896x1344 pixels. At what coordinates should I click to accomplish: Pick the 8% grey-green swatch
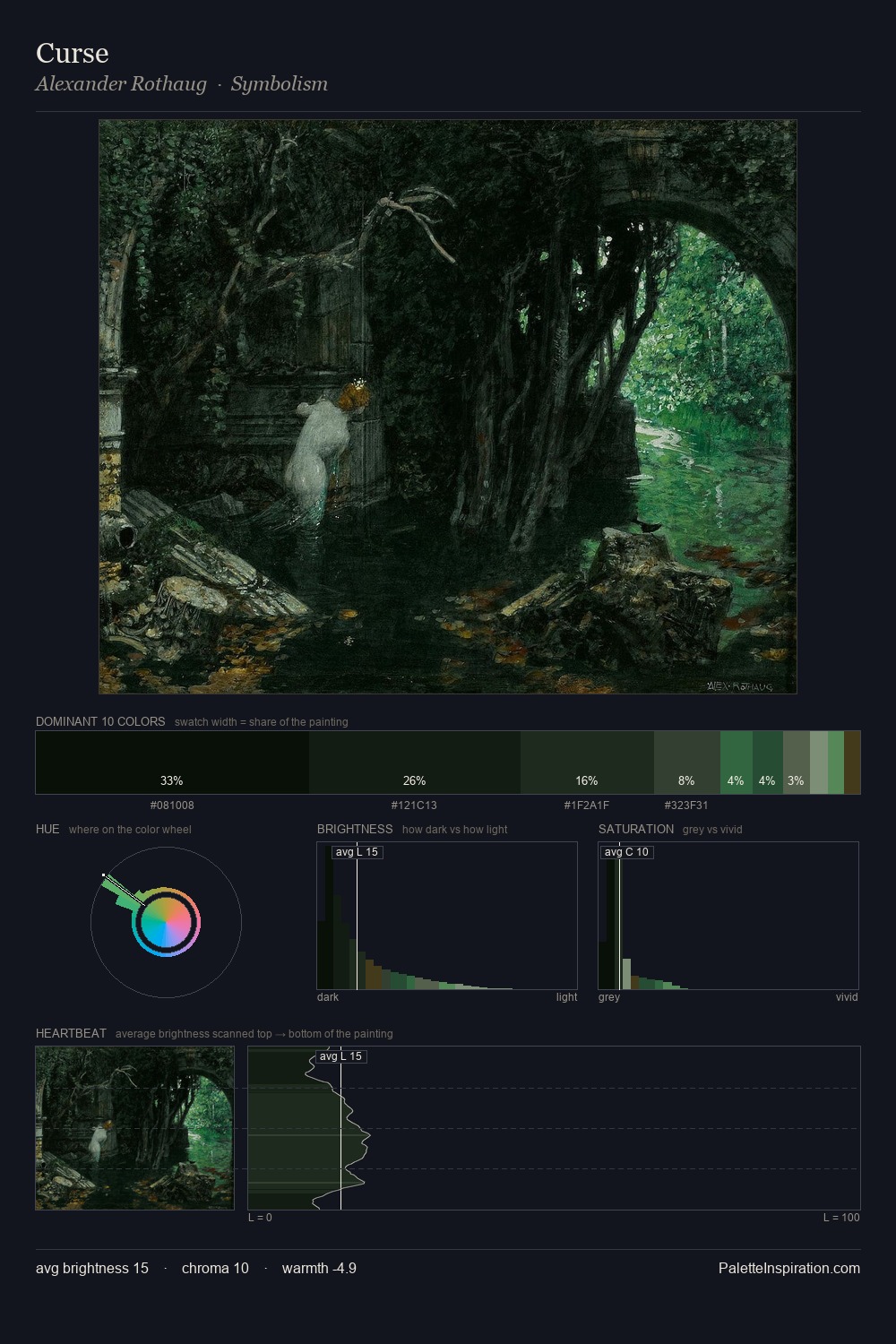click(x=687, y=762)
